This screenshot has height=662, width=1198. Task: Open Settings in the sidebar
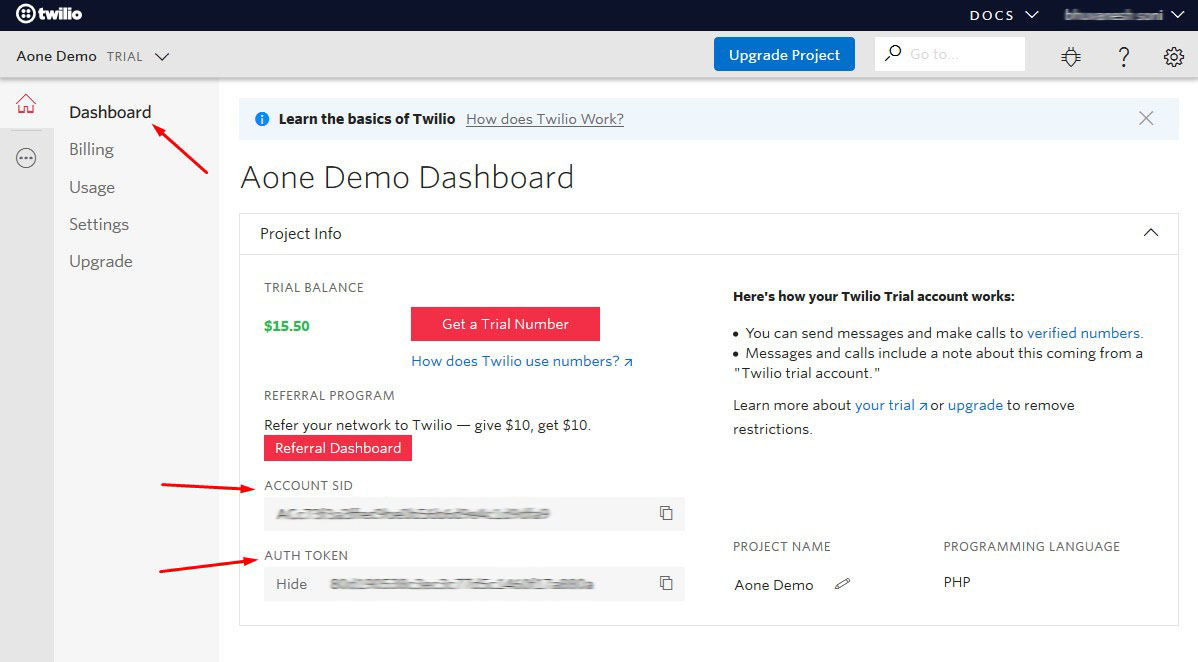tap(99, 225)
